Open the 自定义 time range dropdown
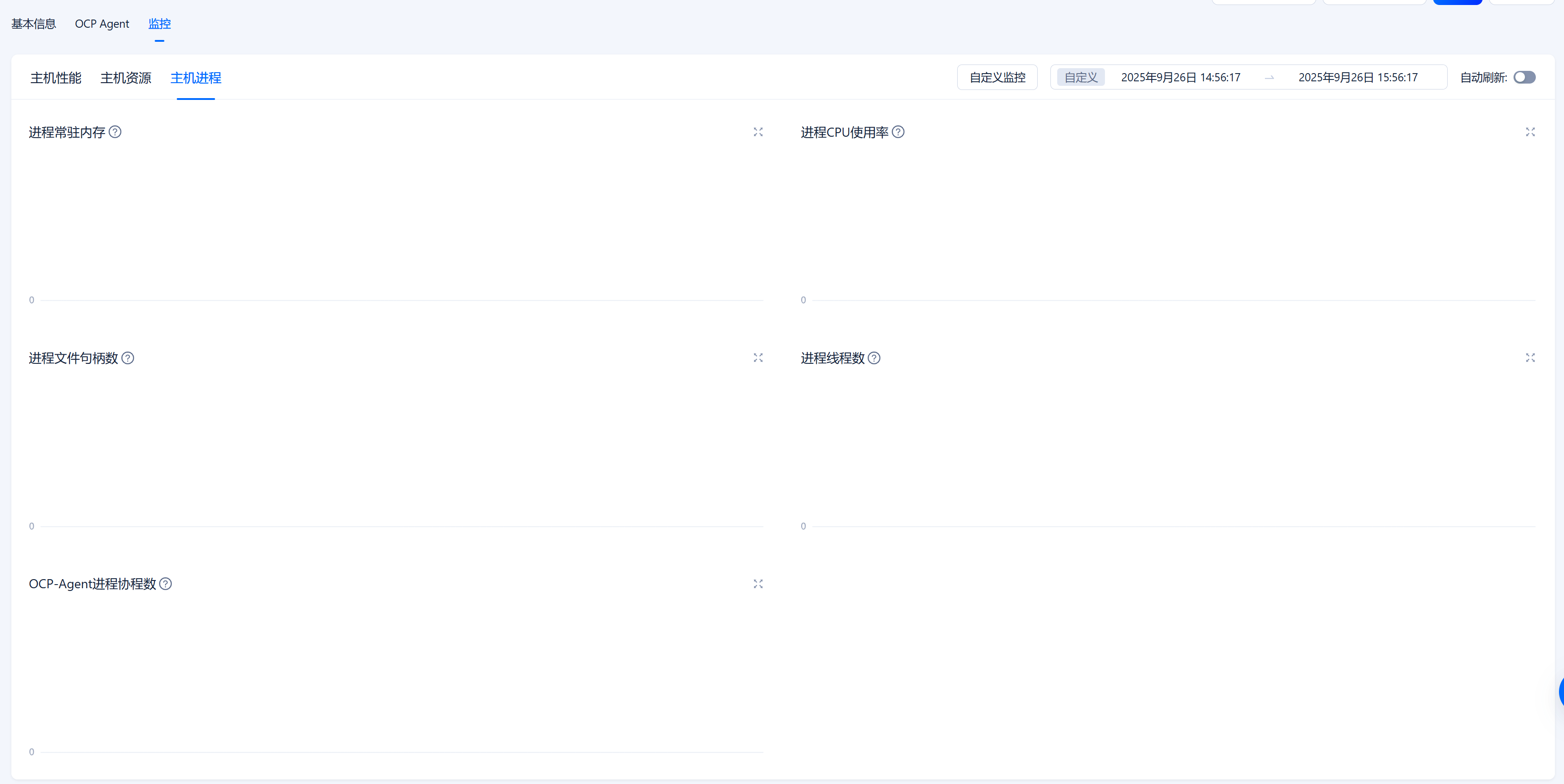The image size is (1564, 784). [1081, 77]
